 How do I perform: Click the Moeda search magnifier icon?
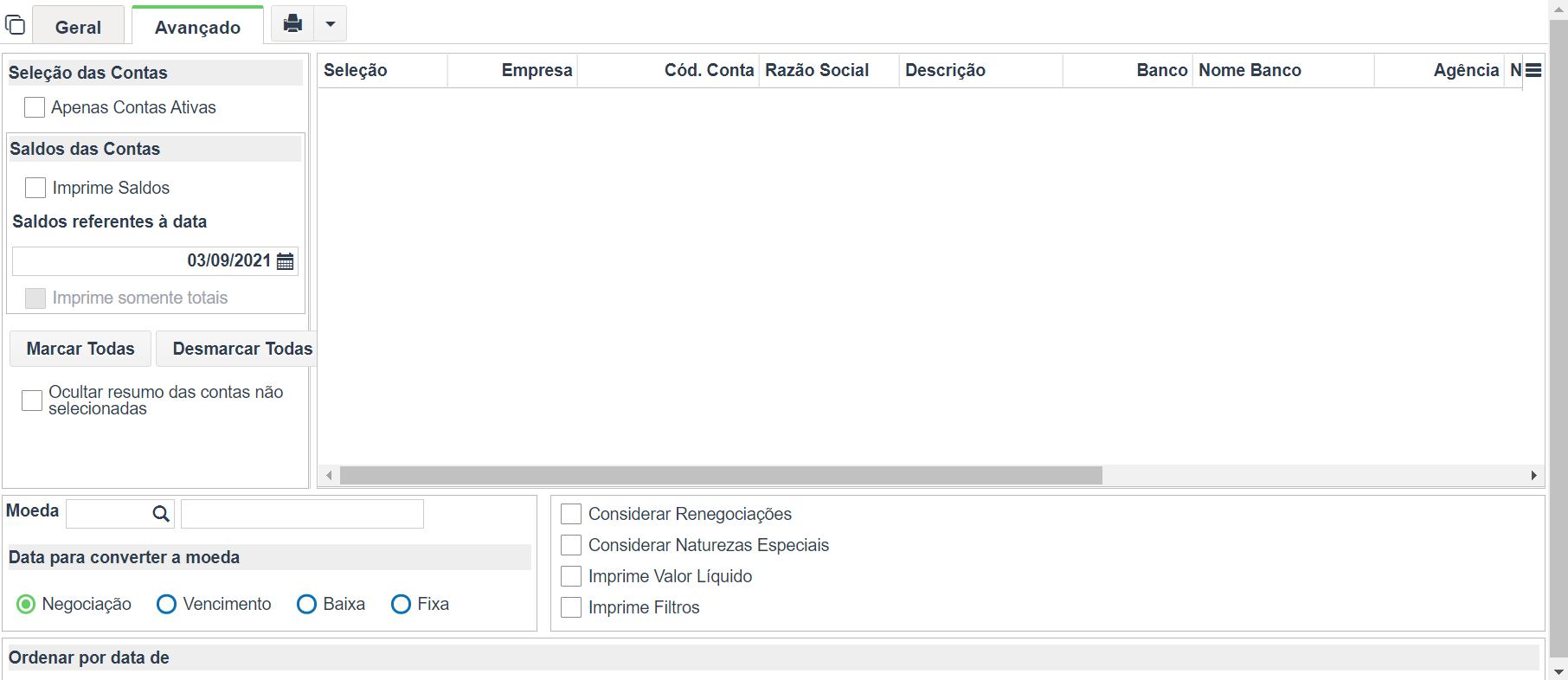click(161, 514)
